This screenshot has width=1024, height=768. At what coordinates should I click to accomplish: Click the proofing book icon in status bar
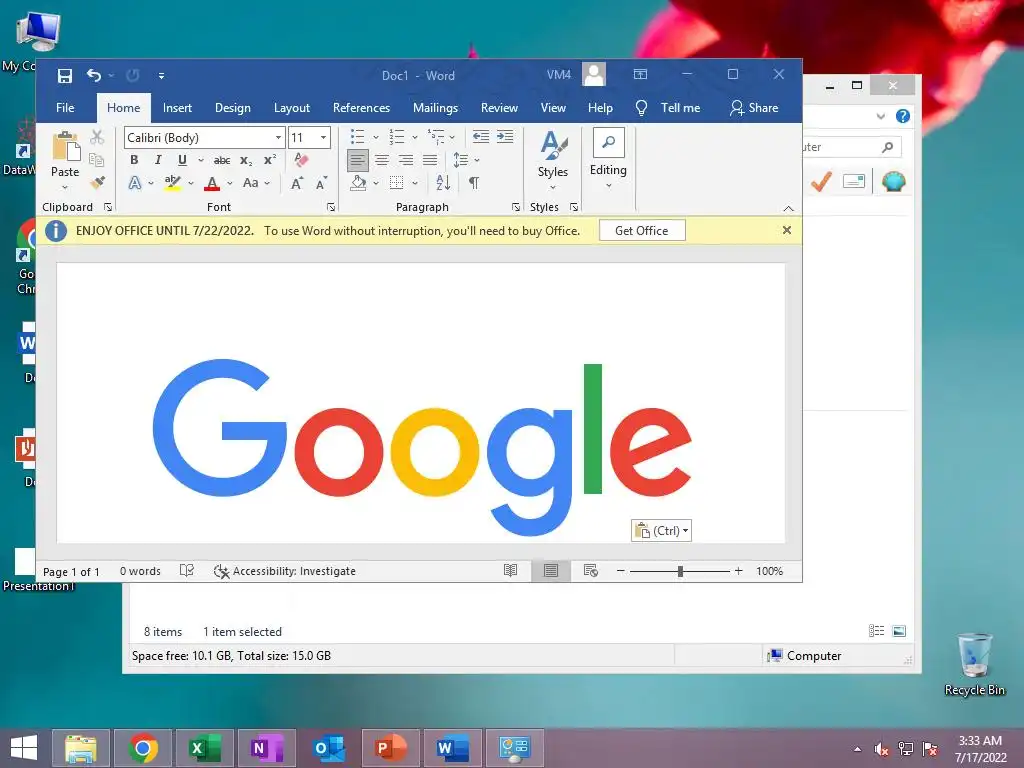[187, 571]
